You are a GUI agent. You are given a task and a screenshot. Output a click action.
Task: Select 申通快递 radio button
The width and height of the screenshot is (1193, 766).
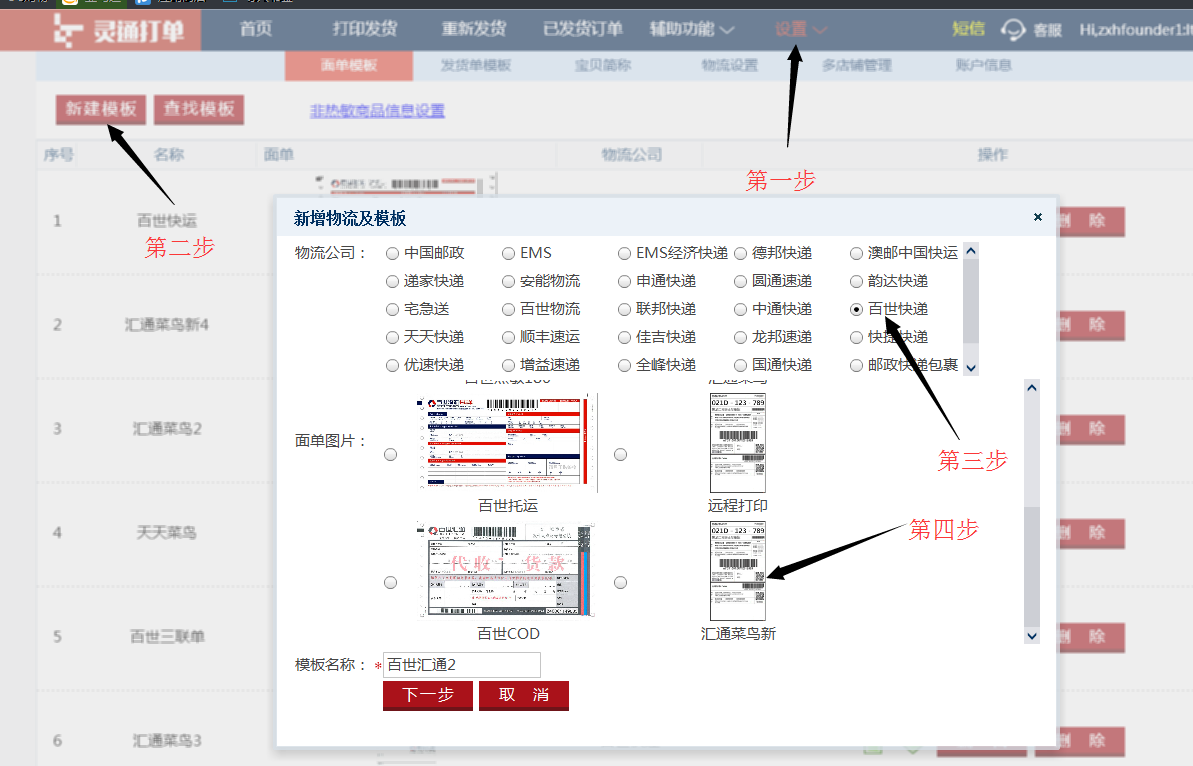tap(624, 281)
